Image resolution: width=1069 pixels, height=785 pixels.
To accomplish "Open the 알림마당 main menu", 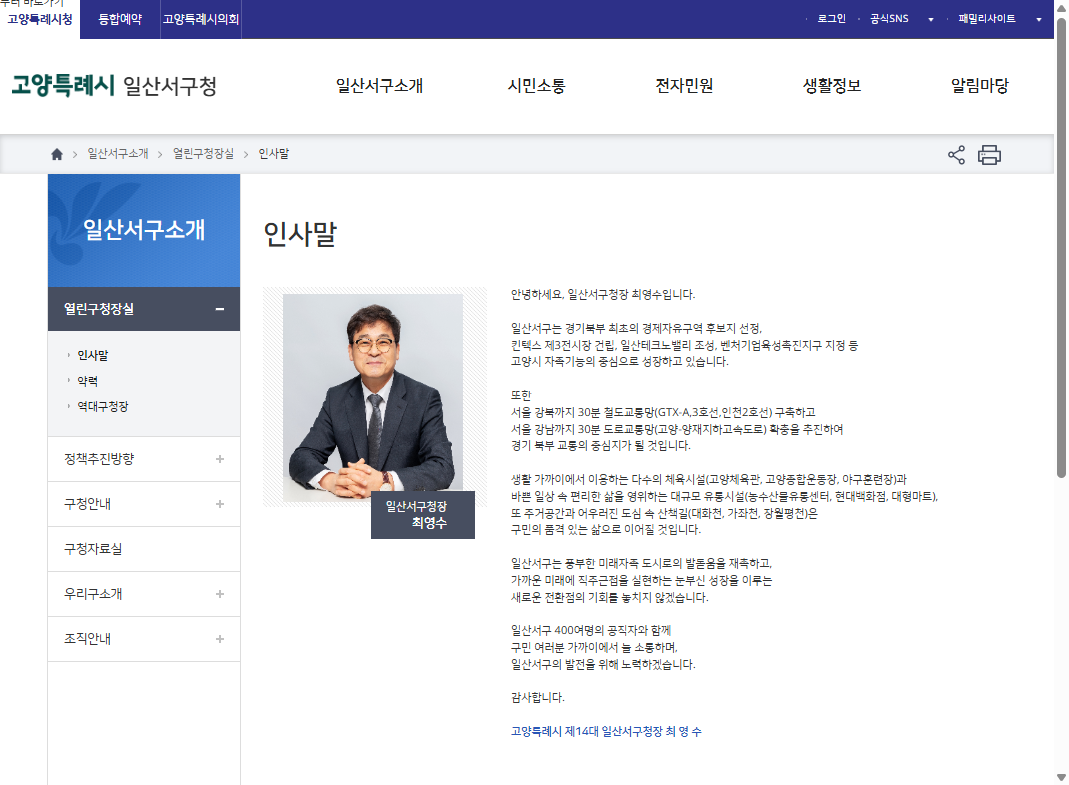I will (980, 86).
